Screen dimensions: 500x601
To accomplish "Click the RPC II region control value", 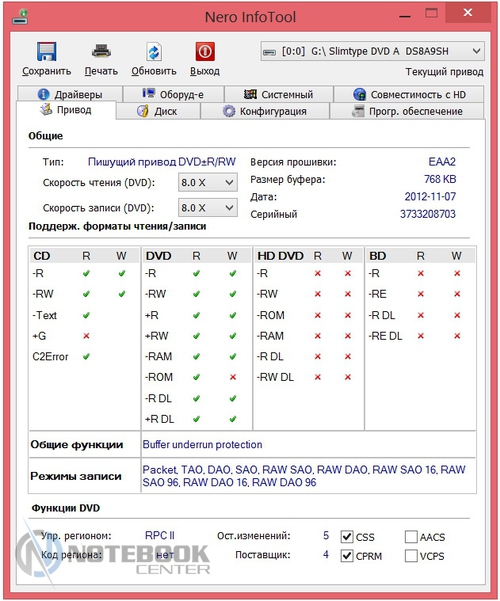I will point(160,535).
